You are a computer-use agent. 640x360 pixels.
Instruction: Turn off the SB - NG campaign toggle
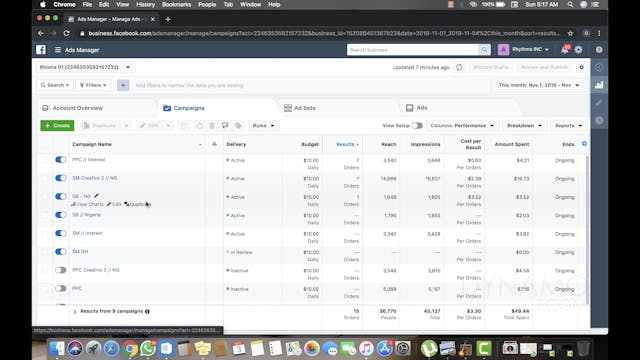60,196
